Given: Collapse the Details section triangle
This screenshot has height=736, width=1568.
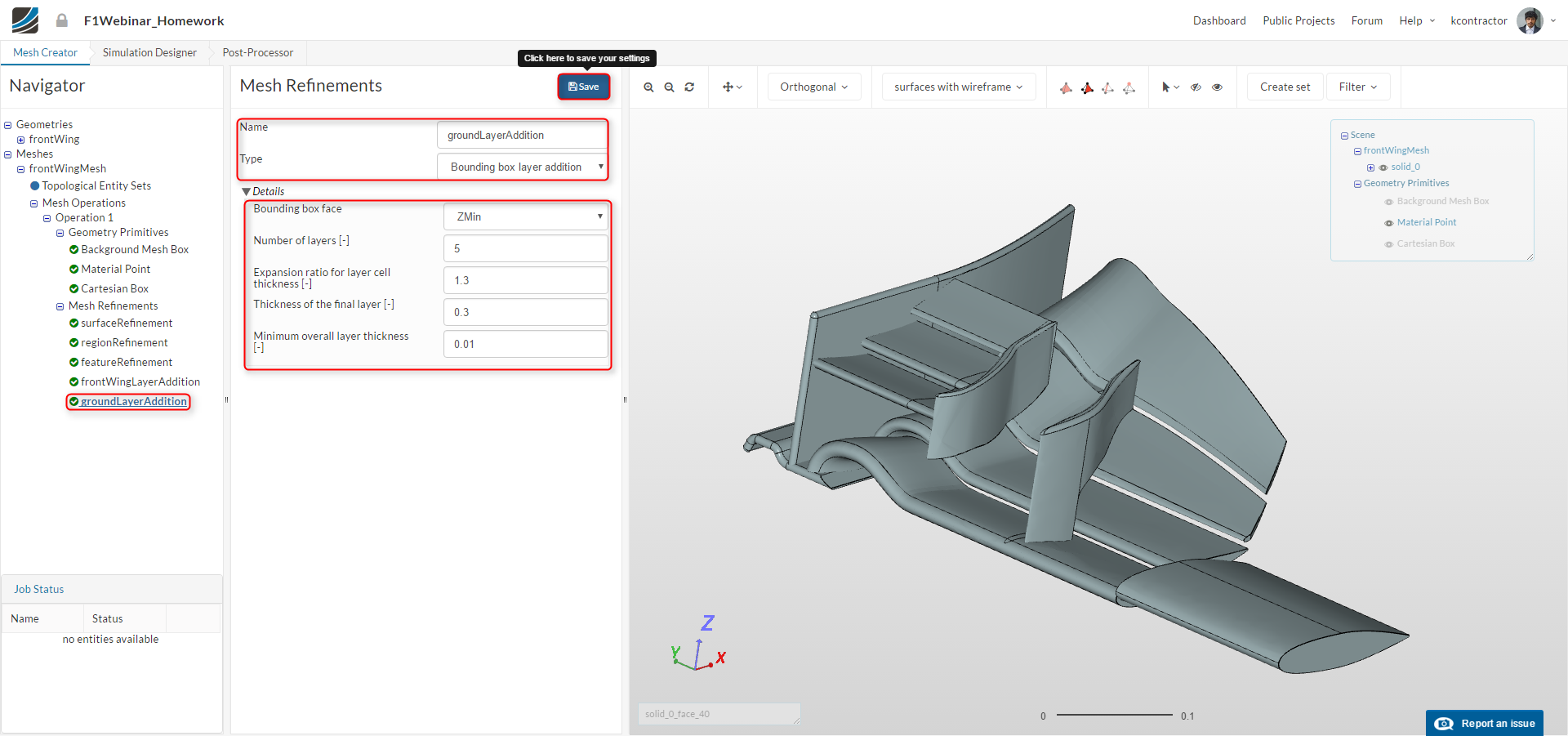Looking at the screenshot, I should click(246, 192).
